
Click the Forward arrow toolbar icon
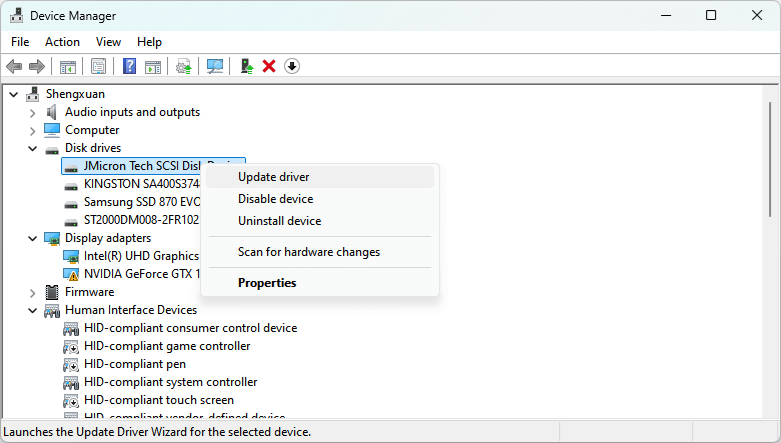pos(37,66)
